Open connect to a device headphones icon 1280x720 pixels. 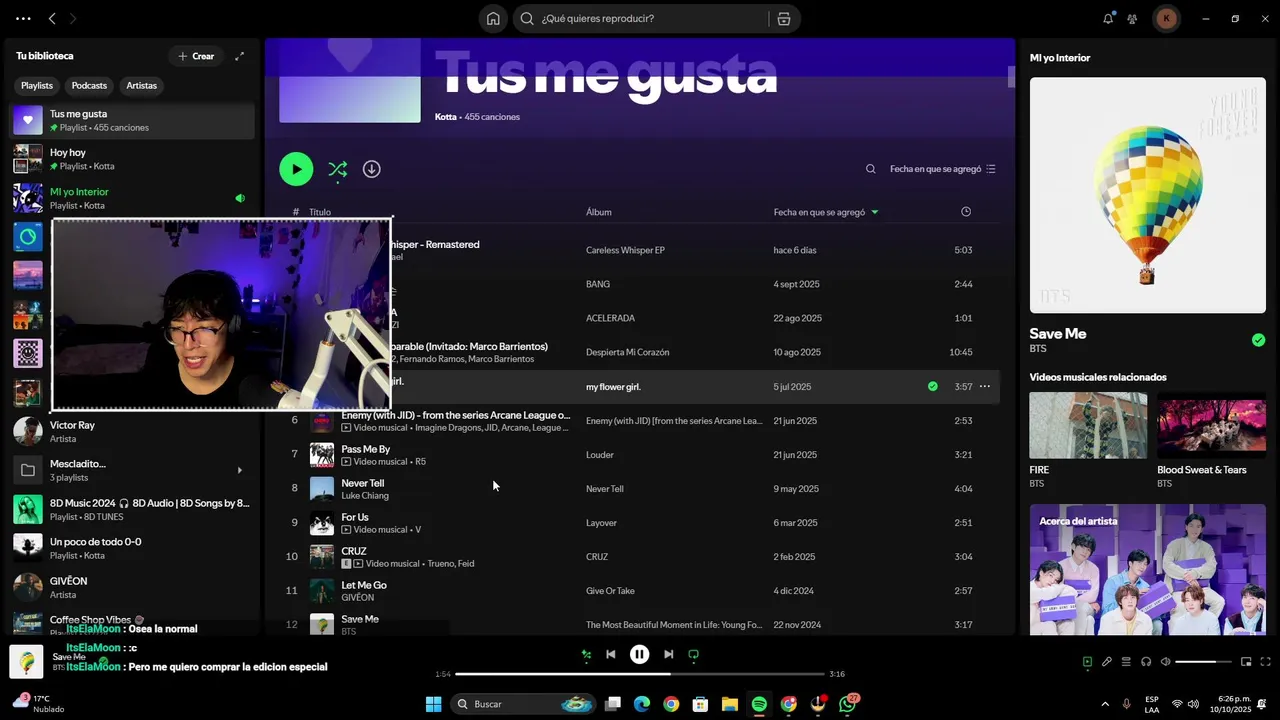(x=1146, y=661)
